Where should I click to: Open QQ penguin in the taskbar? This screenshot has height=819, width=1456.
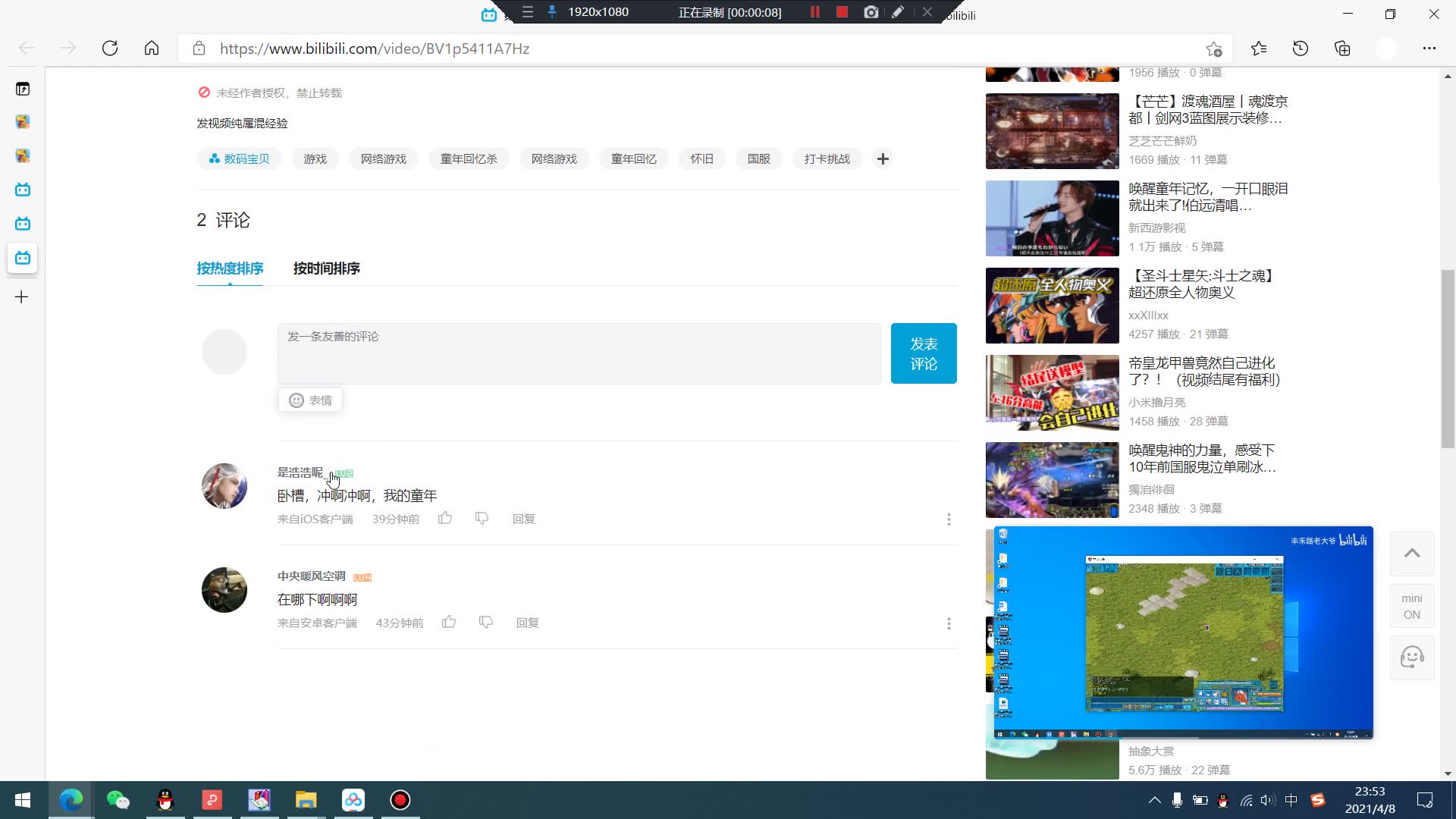click(165, 800)
